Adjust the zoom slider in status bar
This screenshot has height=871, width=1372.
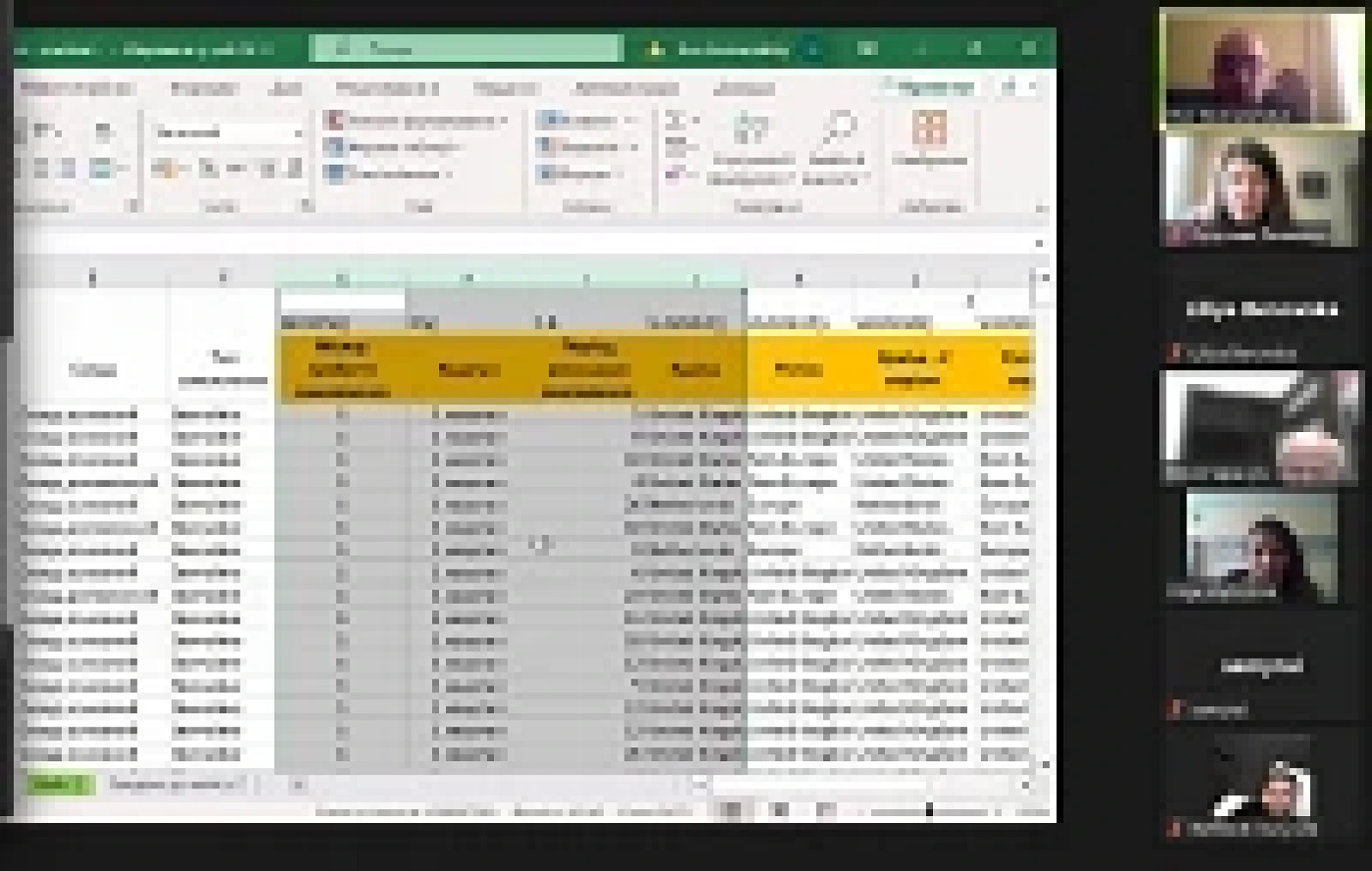929,812
